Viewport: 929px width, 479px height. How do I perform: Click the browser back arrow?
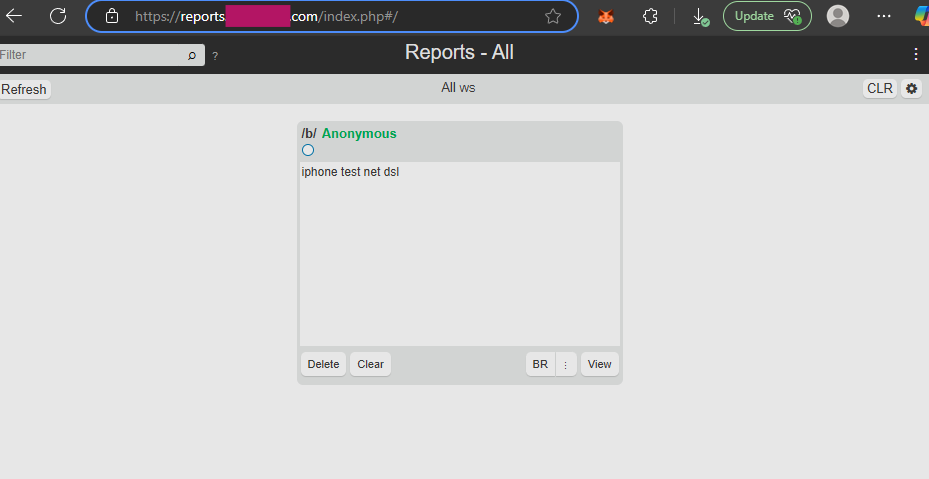pos(15,16)
